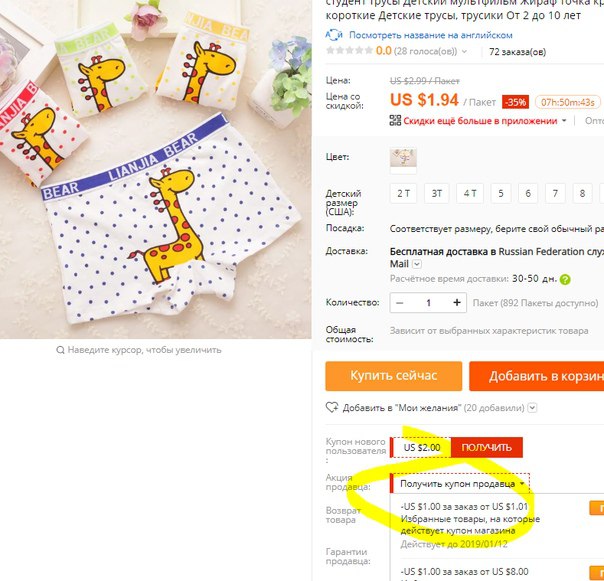Expand the wishlist list dropdown arrow
The image size is (604, 581).
[532, 408]
